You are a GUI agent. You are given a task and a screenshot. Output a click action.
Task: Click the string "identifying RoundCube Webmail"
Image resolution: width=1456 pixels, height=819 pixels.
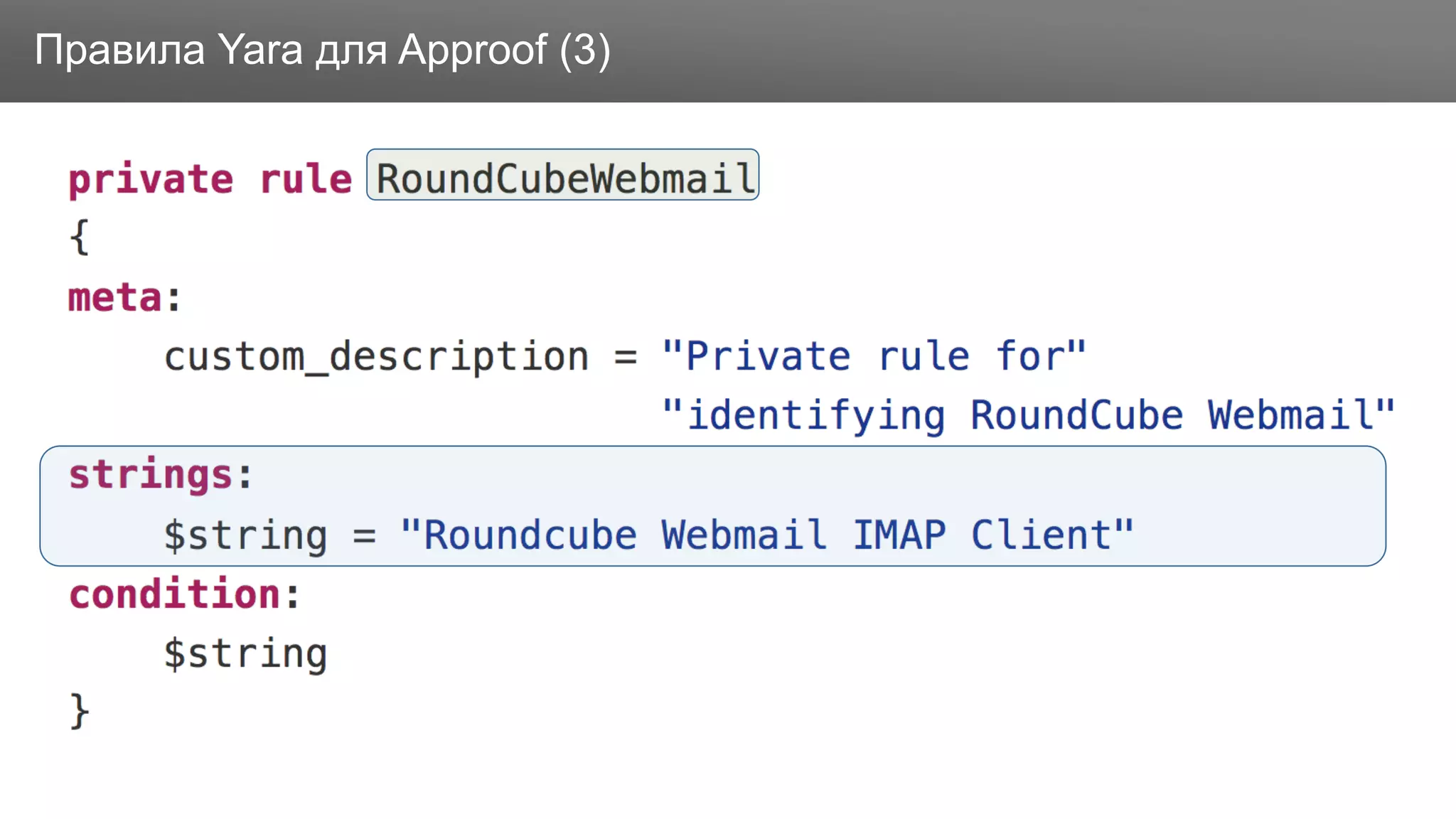(1028, 416)
